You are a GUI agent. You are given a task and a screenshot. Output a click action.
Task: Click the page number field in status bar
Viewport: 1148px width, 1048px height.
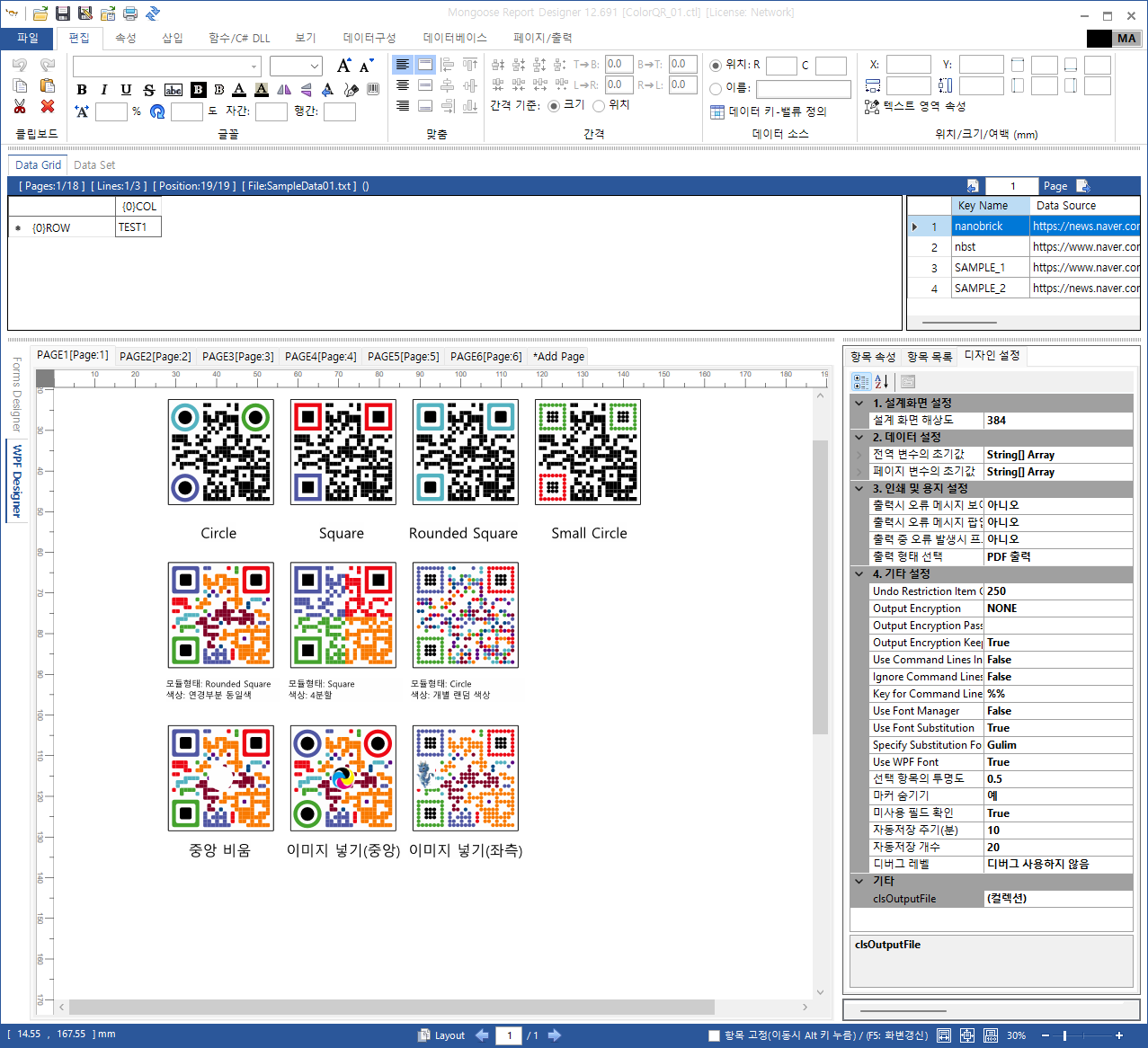click(x=509, y=1035)
